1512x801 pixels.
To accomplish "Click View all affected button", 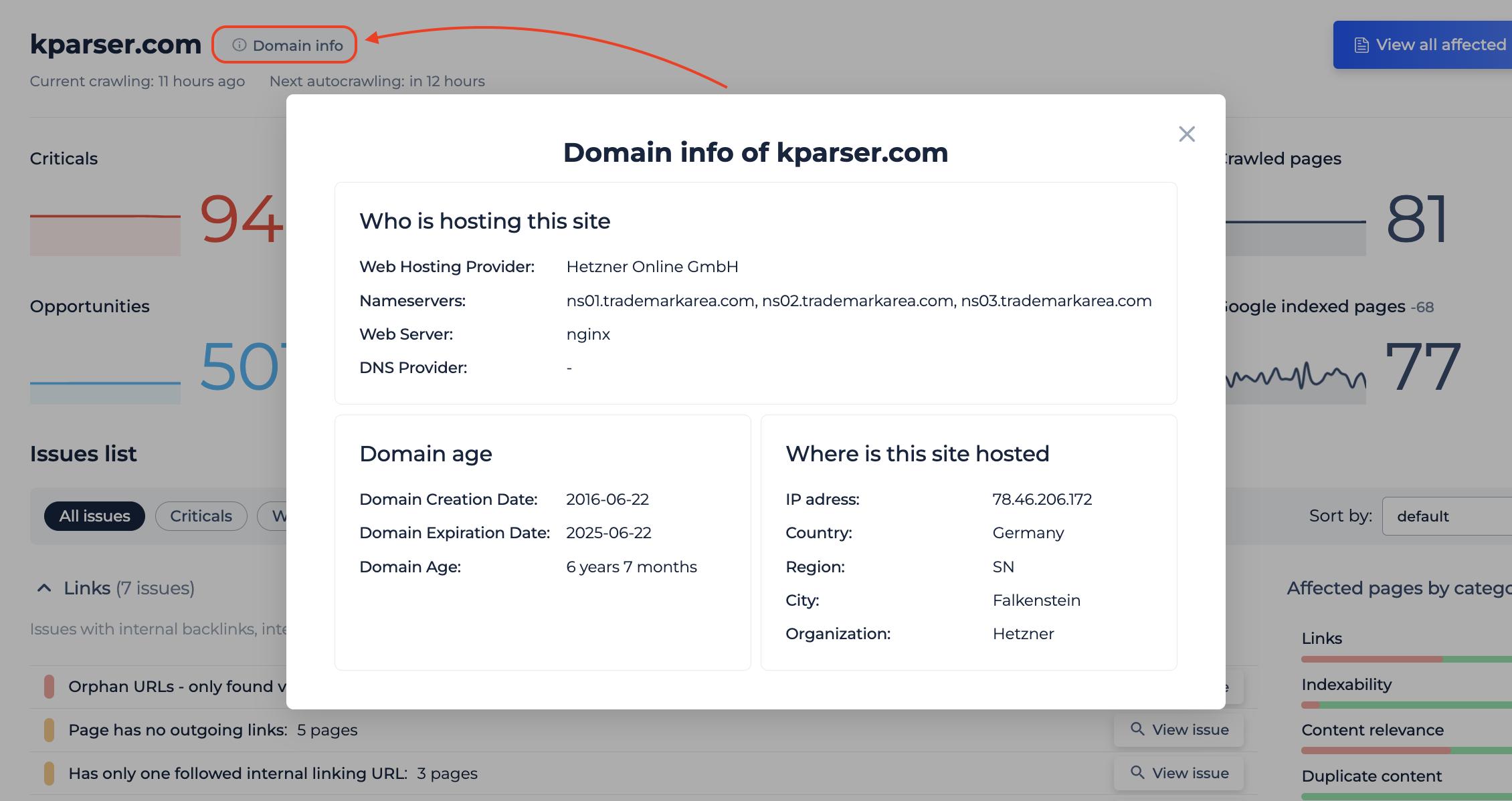I will tap(1422, 45).
